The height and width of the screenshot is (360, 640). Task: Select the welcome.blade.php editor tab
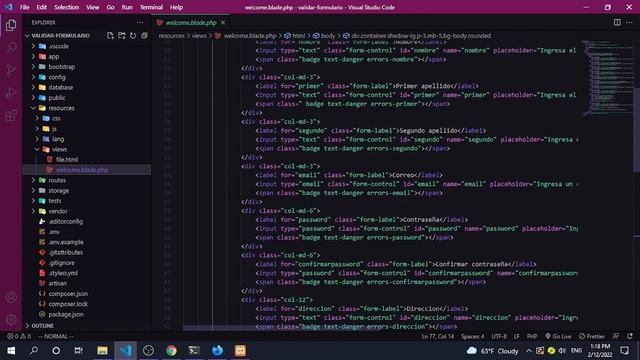191,23
